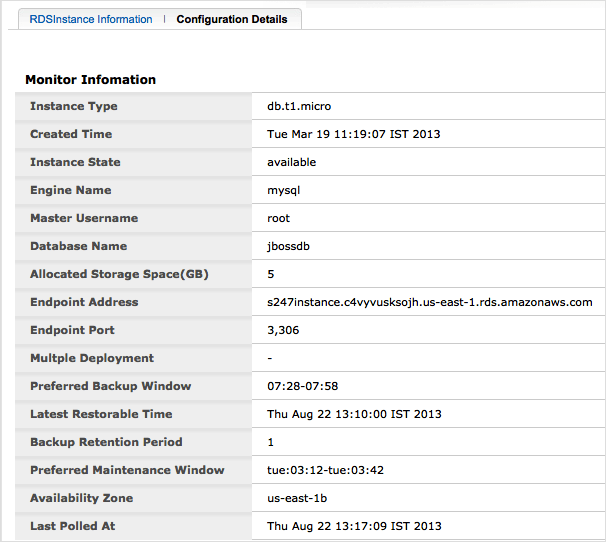The height and width of the screenshot is (542, 606).
Task: Select the root master username value
Action: pos(278,218)
